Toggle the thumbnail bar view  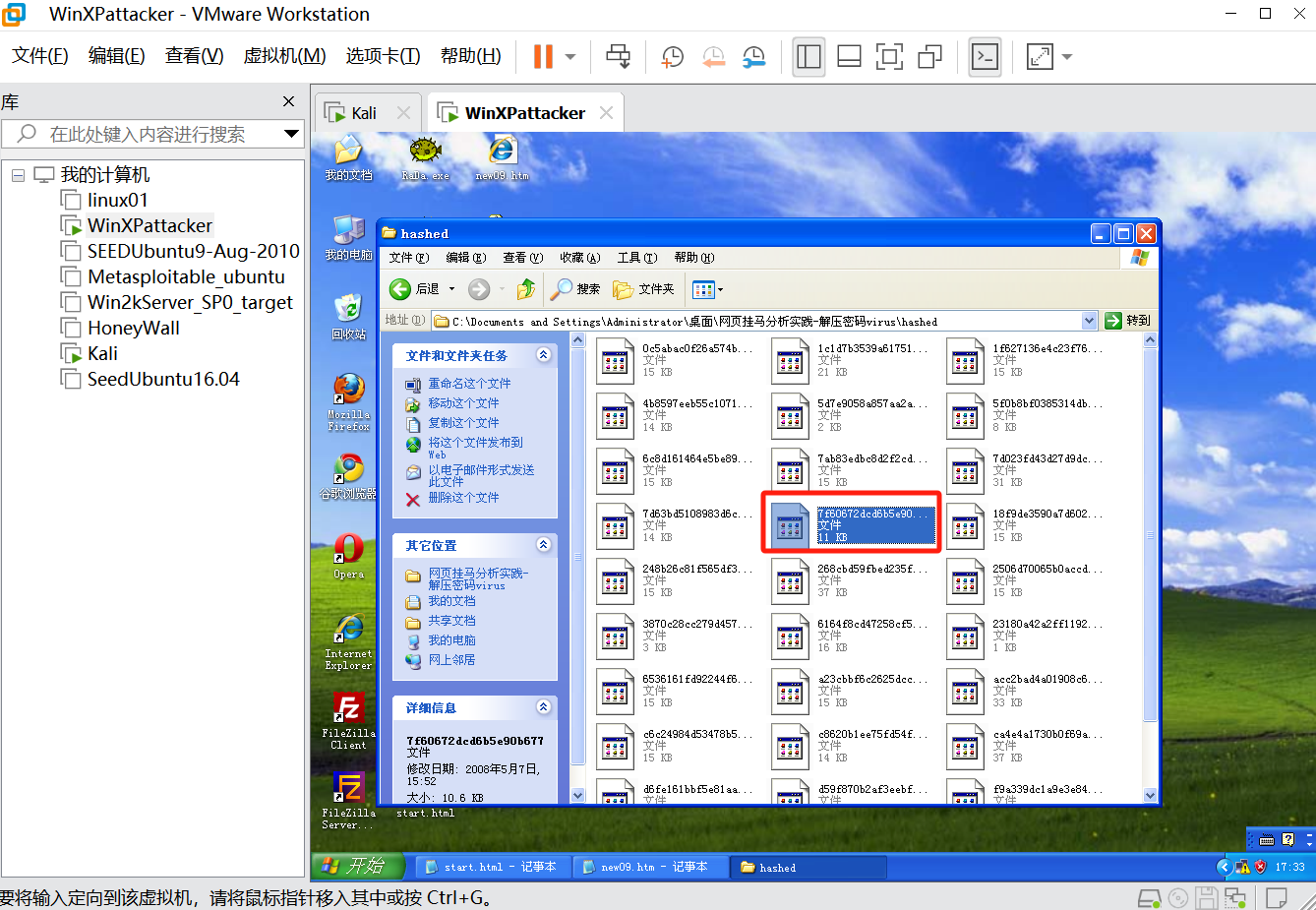(849, 56)
